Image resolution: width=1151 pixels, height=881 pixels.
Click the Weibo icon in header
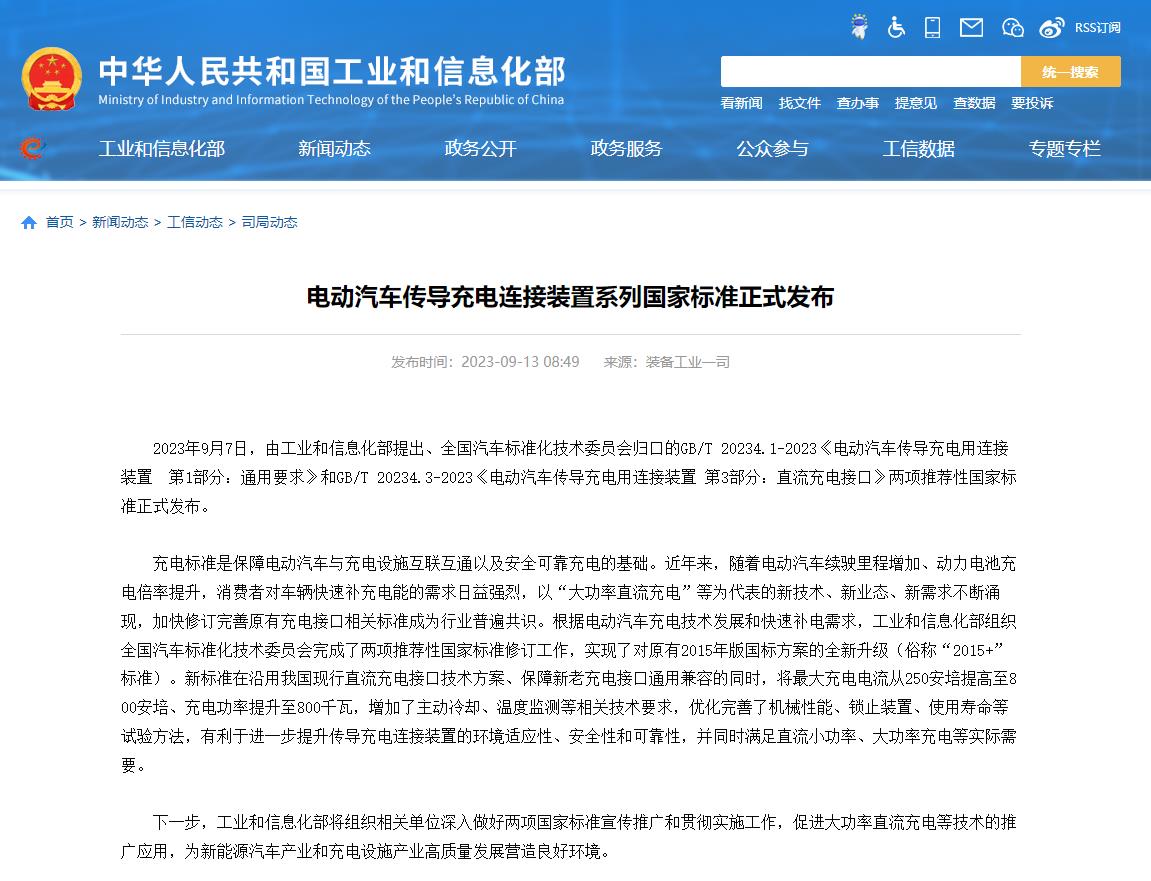[1051, 27]
